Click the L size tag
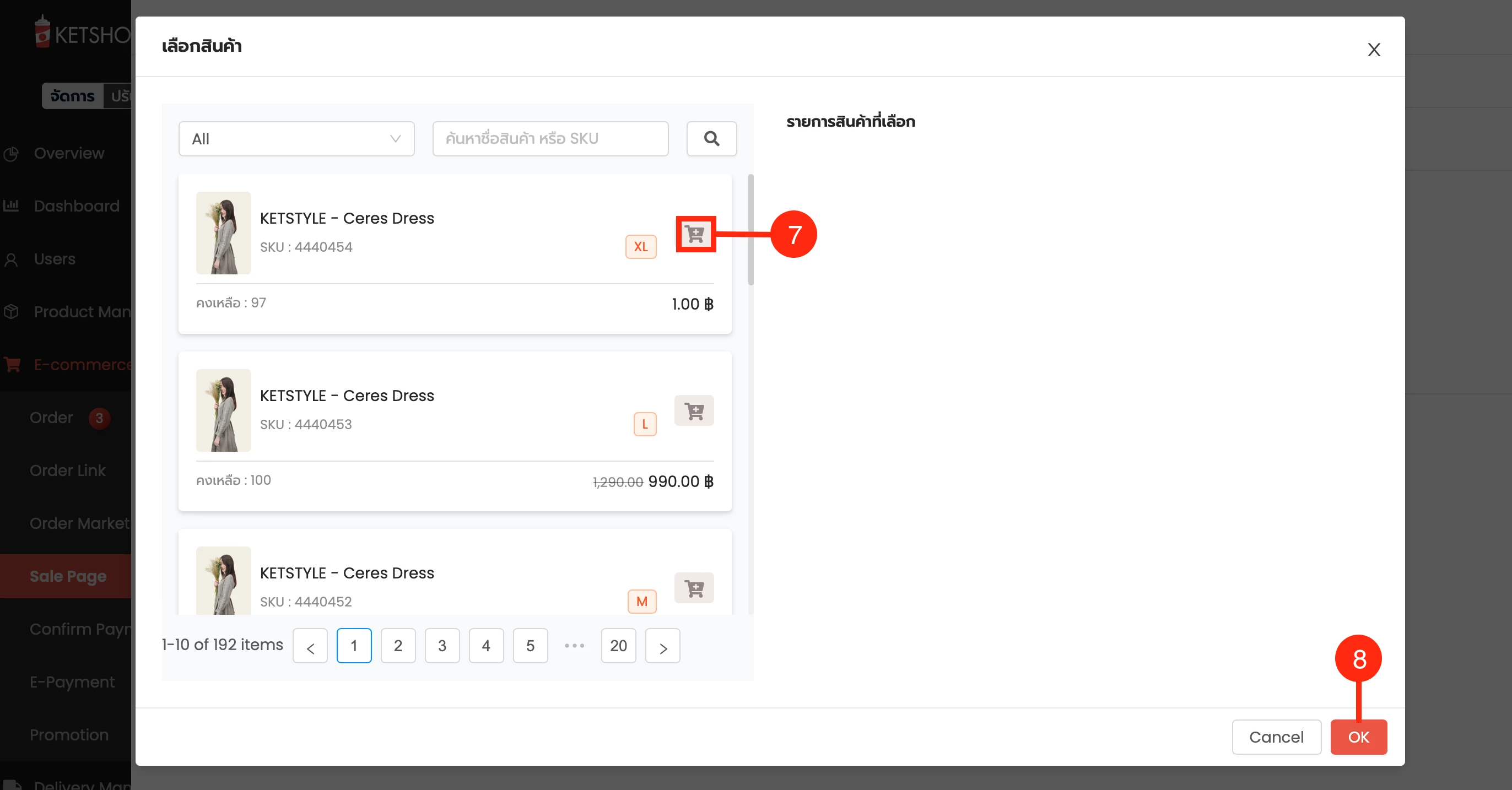The height and width of the screenshot is (790, 1512). tap(645, 424)
